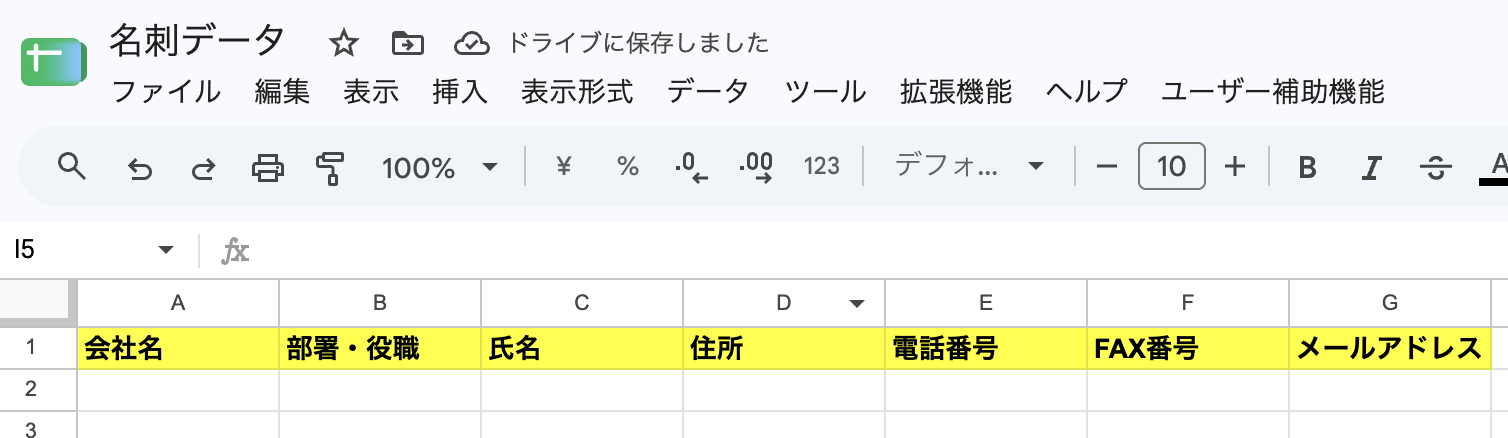Star the 名刺データ document
This screenshot has height=438, width=1508.
[x=344, y=43]
